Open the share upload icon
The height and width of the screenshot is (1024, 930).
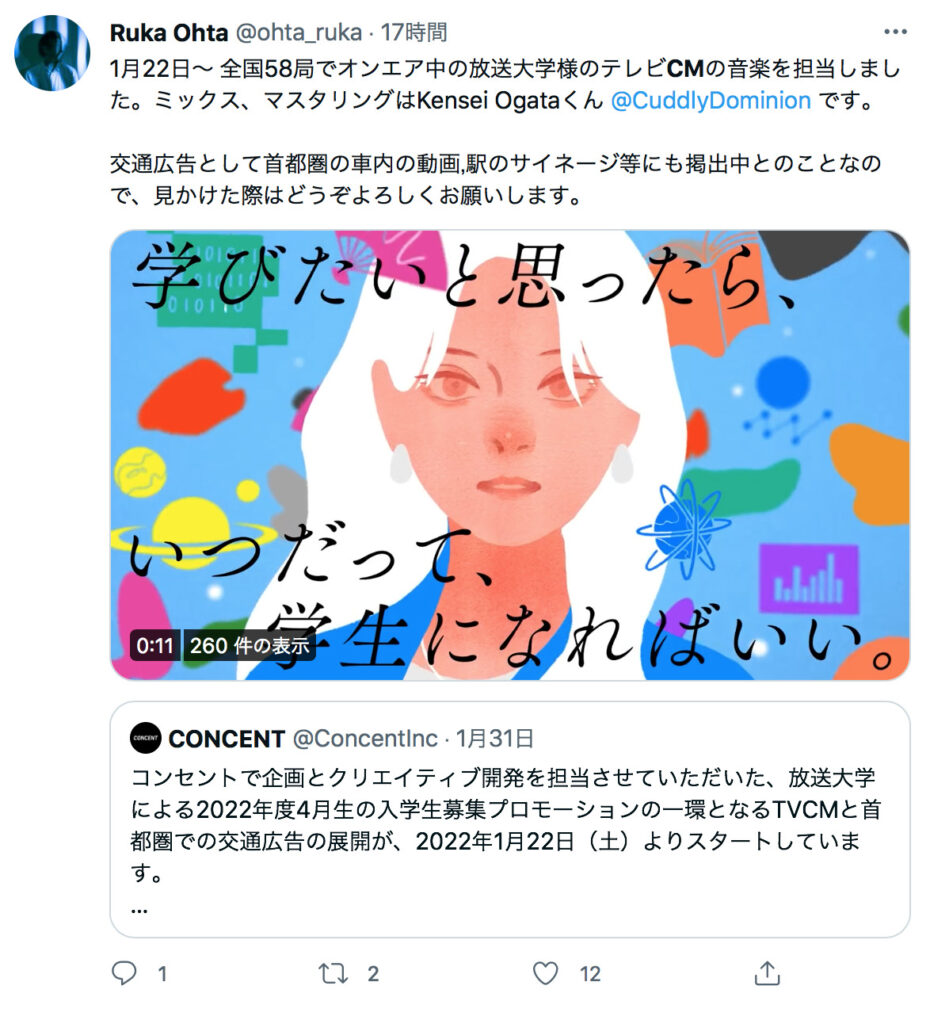click(767, 973)
